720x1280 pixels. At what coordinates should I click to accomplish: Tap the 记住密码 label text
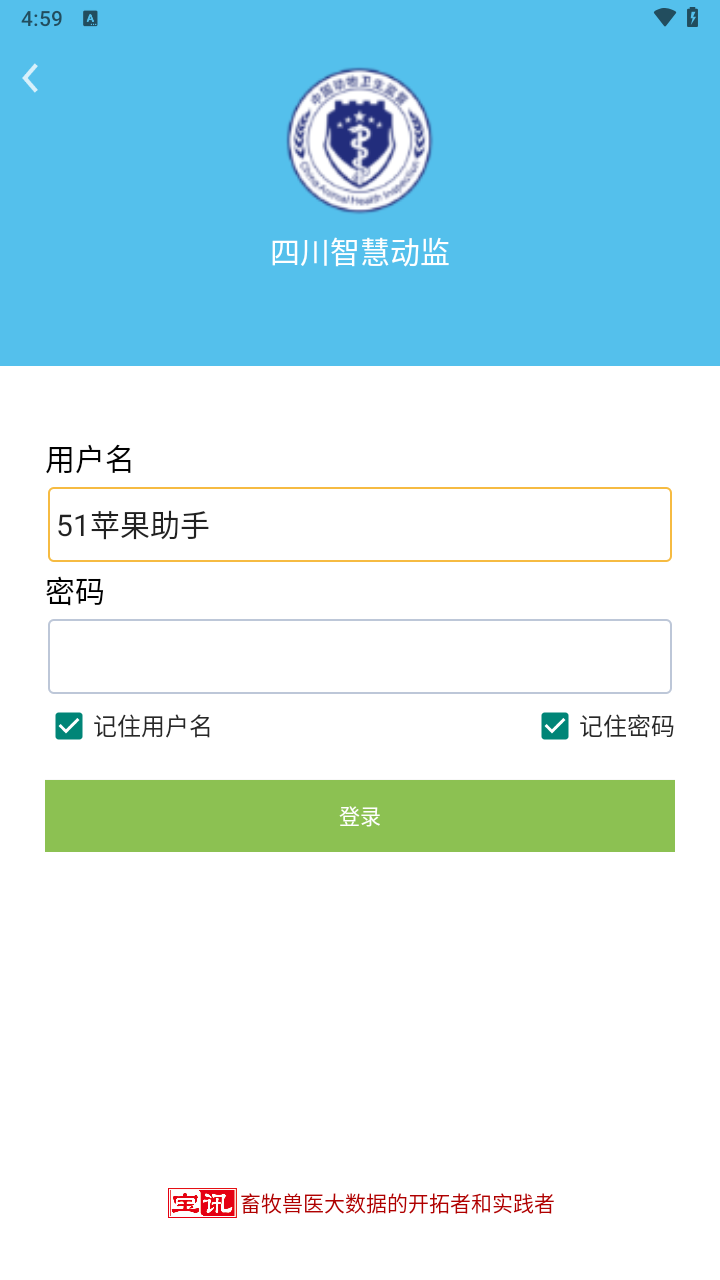coord(627,727)
